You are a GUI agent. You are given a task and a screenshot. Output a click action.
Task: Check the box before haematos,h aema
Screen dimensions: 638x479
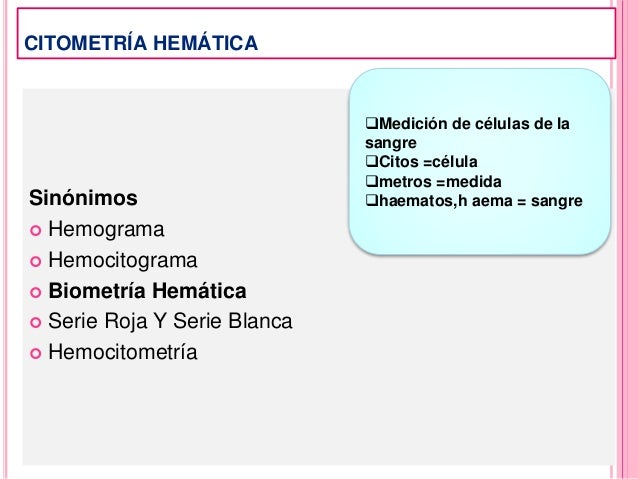371,200
